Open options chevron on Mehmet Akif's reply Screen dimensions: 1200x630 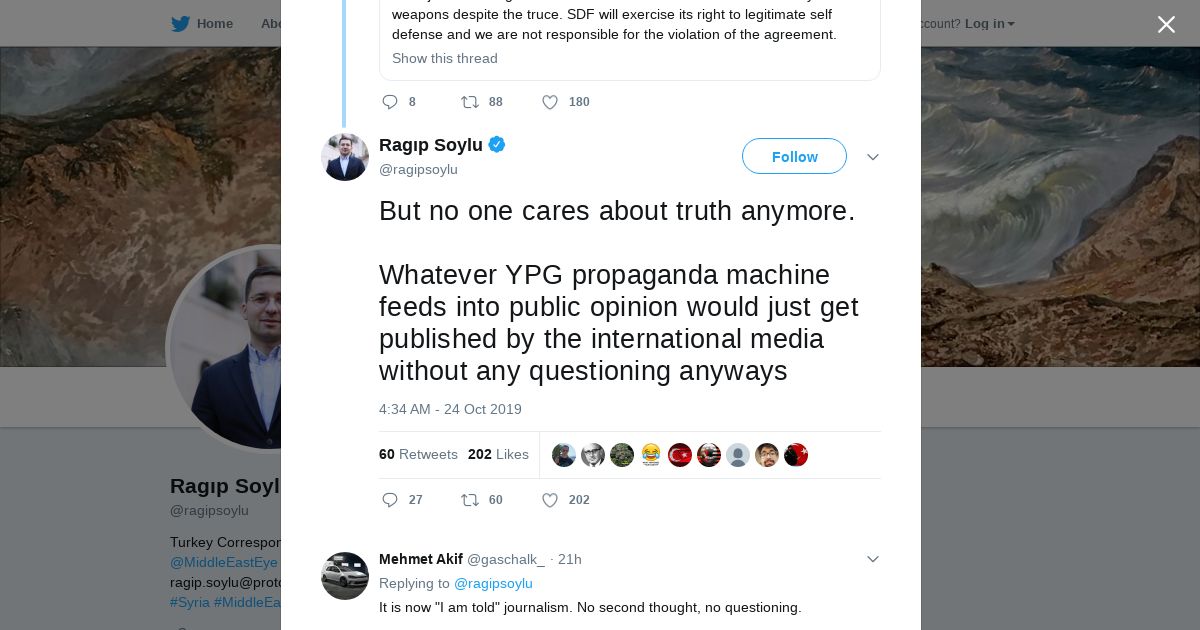872,559
